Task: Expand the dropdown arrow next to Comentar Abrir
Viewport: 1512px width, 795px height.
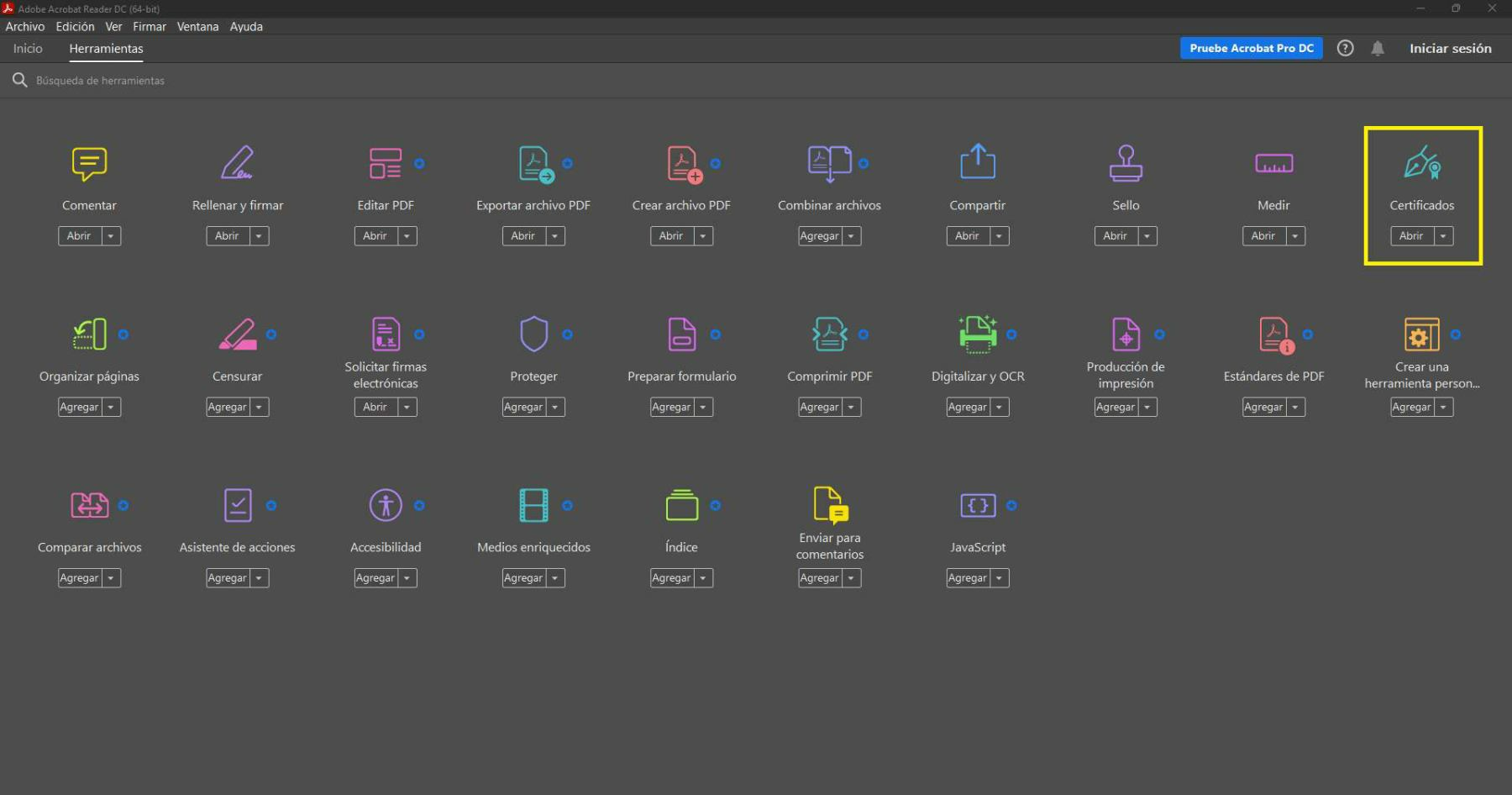Action: click(111, 236)
